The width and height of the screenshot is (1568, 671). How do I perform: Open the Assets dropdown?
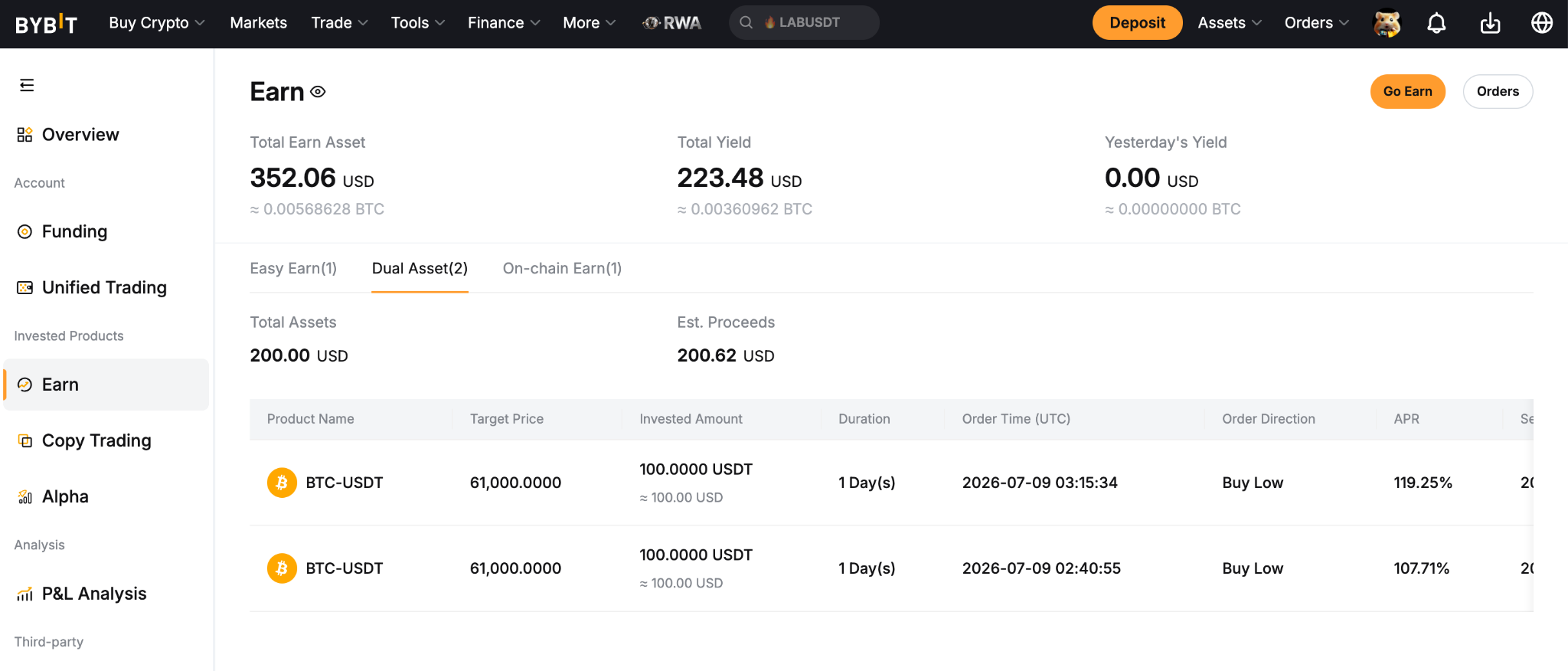click(1230, 23)
